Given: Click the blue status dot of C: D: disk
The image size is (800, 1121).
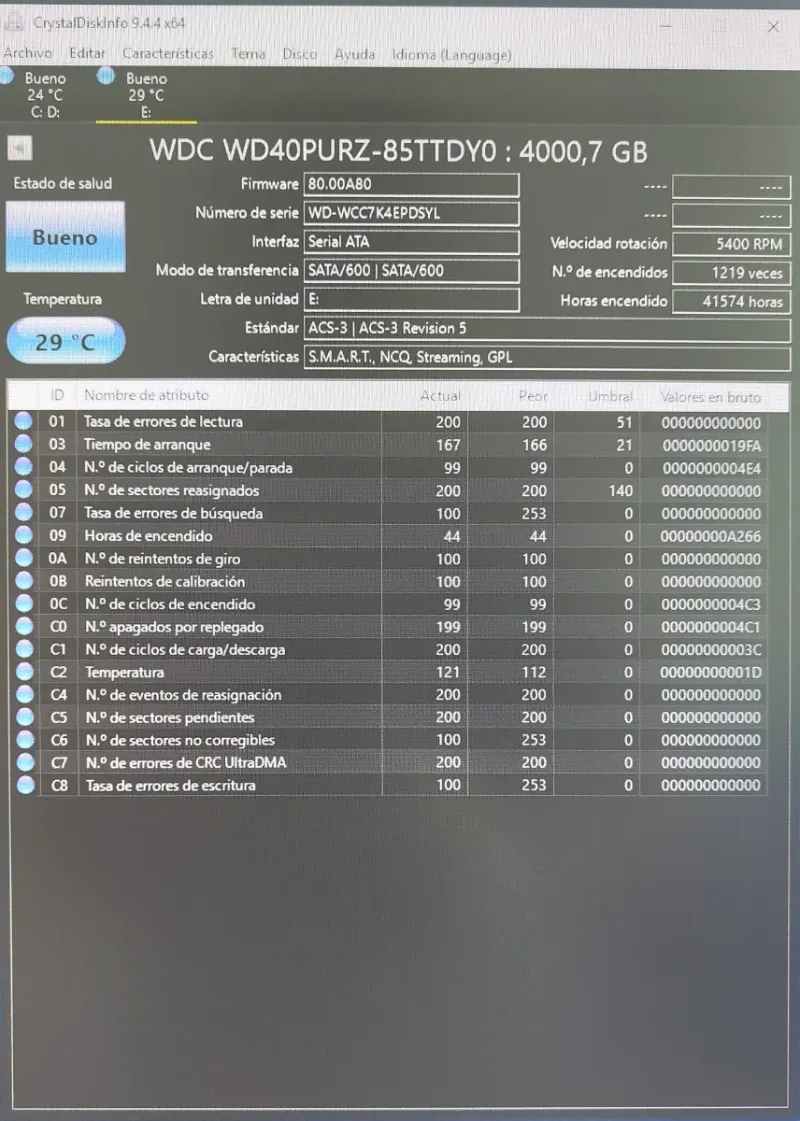Looking at the screenshot, I should pos(6,75).
